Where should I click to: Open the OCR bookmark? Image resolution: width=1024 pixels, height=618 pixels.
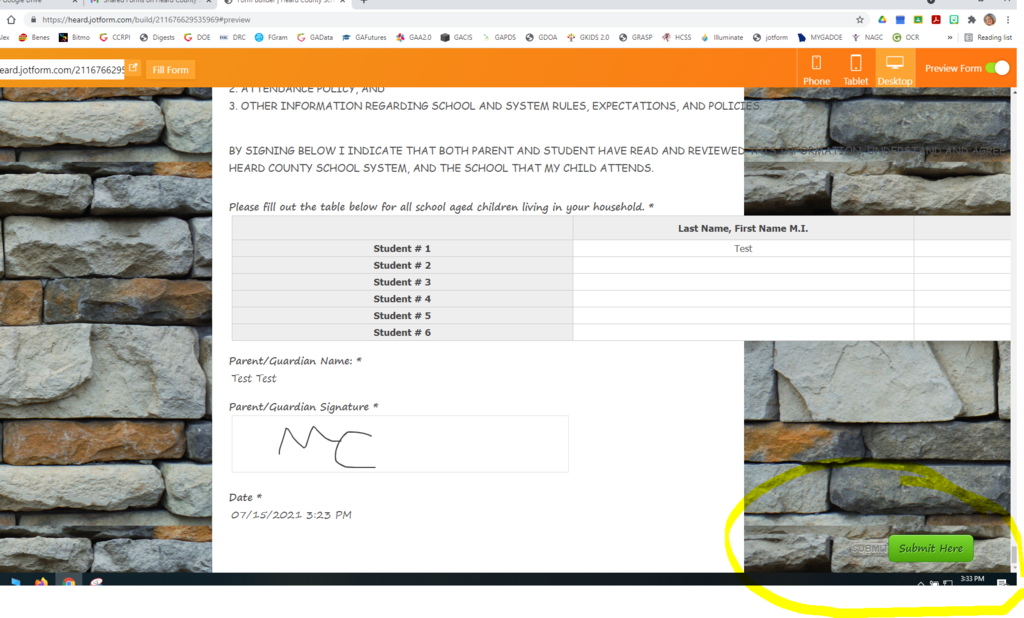tap(906, 38)
